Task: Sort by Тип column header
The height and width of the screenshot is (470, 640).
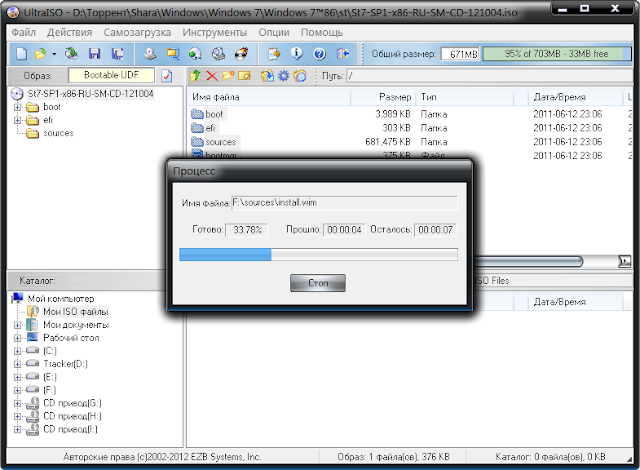Action: pos(464,97)
